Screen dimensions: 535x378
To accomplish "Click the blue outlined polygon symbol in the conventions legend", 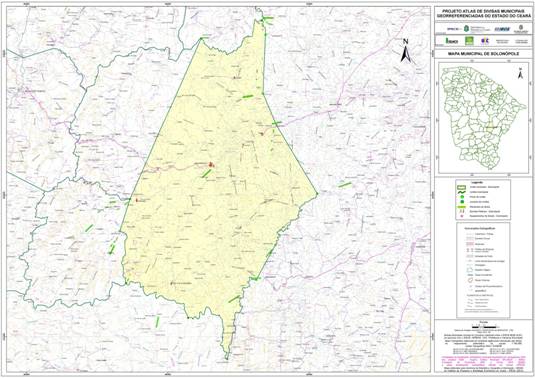I will pos(470,270).
